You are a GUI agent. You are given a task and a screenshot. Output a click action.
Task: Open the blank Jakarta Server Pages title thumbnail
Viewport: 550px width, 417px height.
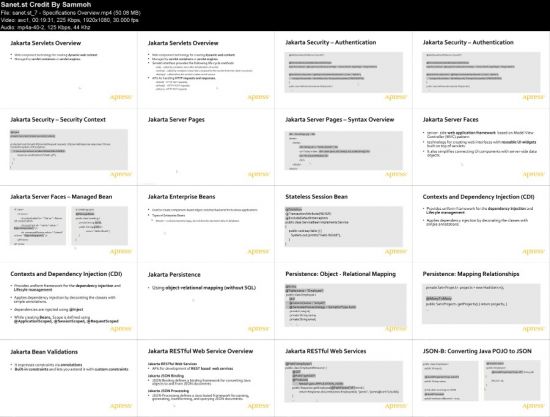click(x=206, y=147)
